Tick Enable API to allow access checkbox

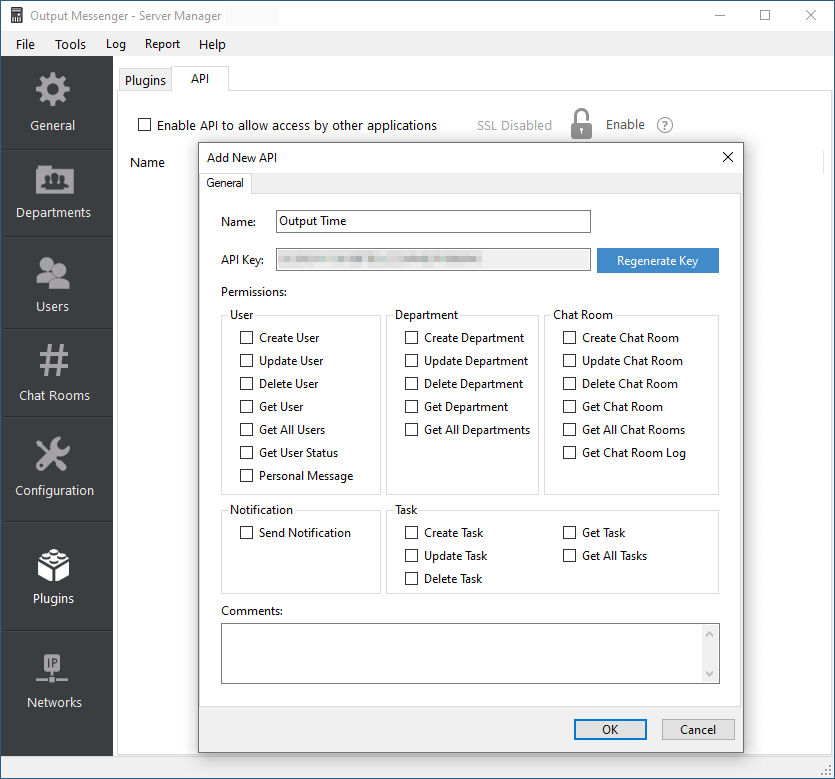[x=144, y=125]
